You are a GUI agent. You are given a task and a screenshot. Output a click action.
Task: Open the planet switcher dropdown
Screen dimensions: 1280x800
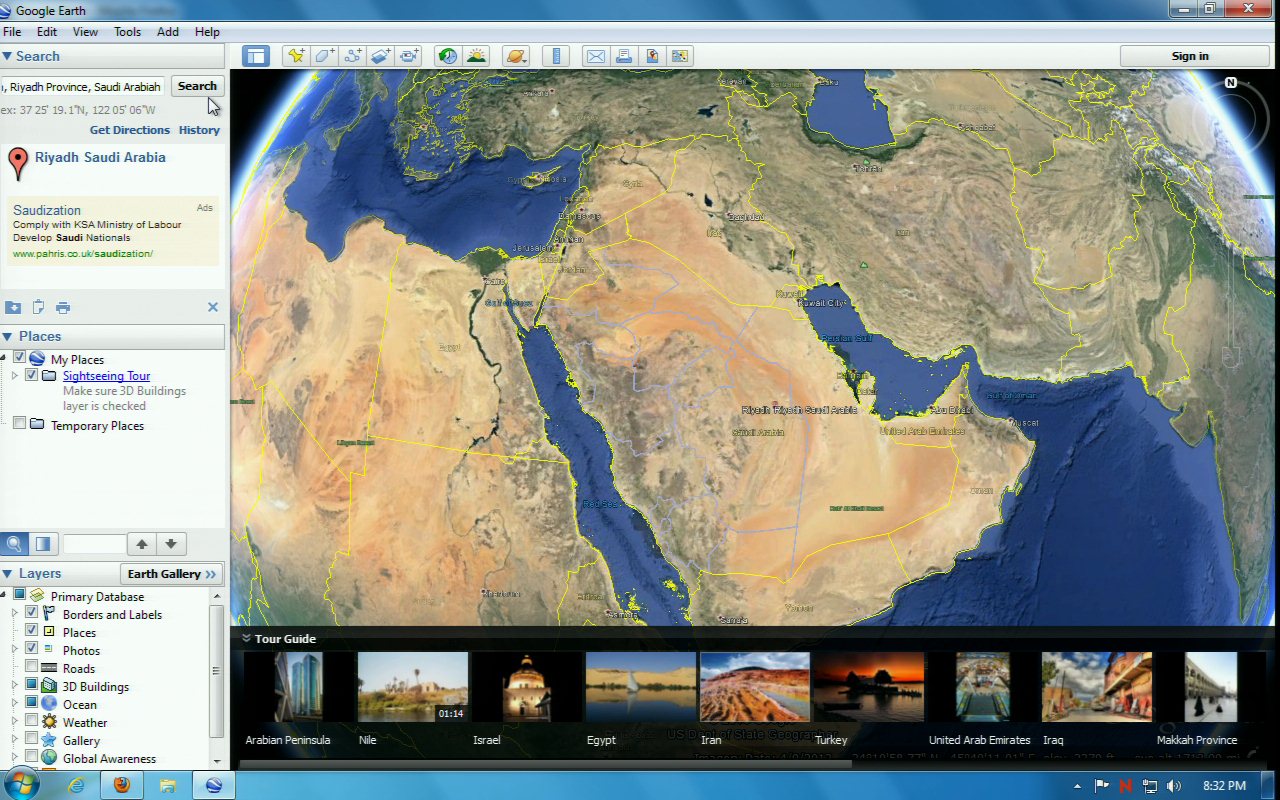tap(516, 56)
